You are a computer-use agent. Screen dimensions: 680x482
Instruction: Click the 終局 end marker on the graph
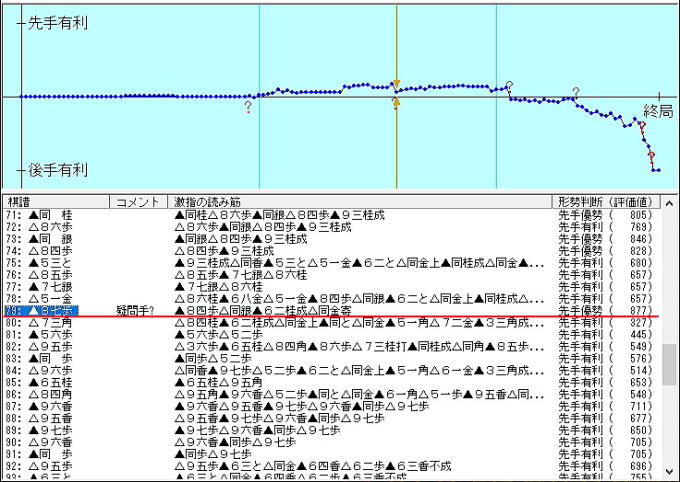pyautogui.click(x=658, y=111)
